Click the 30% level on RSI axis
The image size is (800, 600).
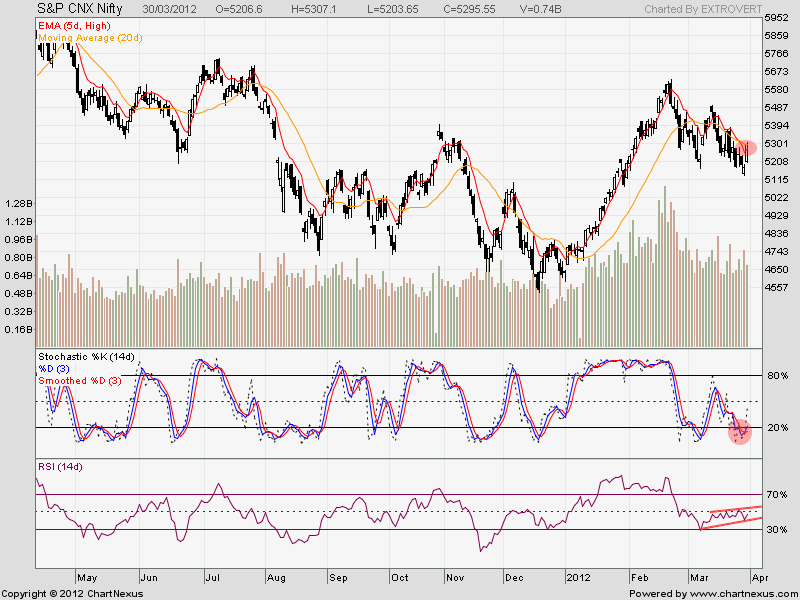point(775,530)
